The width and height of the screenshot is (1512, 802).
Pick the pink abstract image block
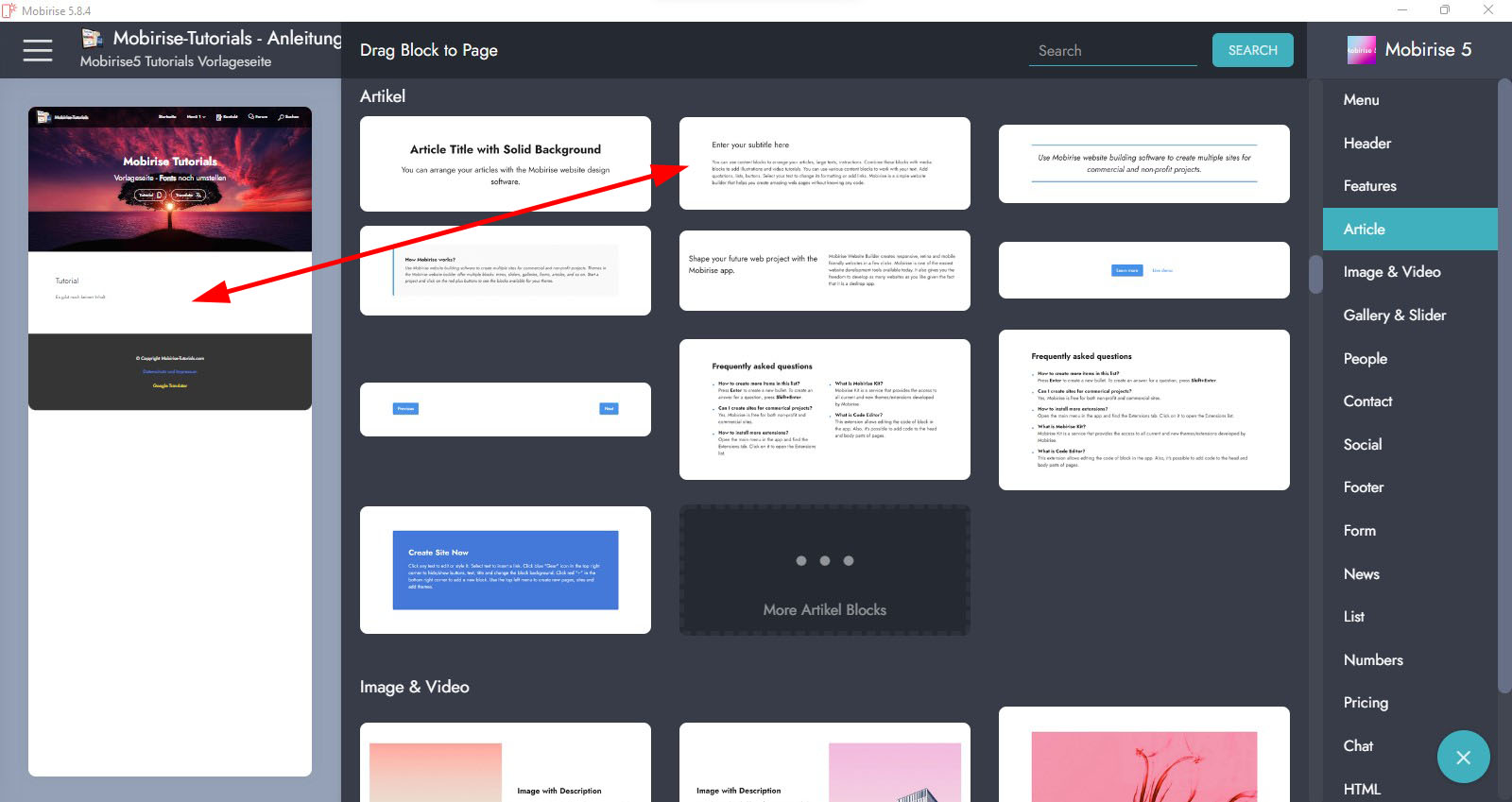(x=1144, y=755)
